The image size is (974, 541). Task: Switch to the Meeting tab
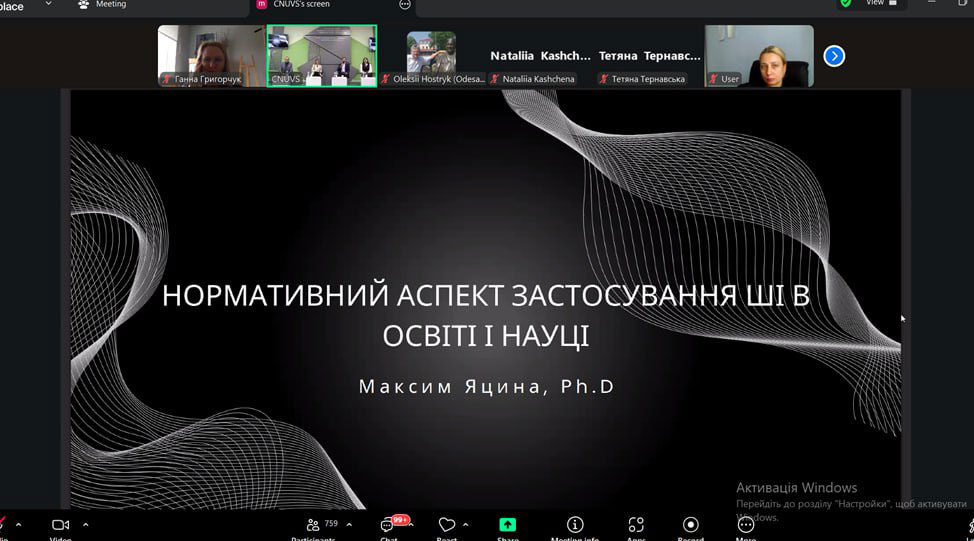click(x=103, y=5)
